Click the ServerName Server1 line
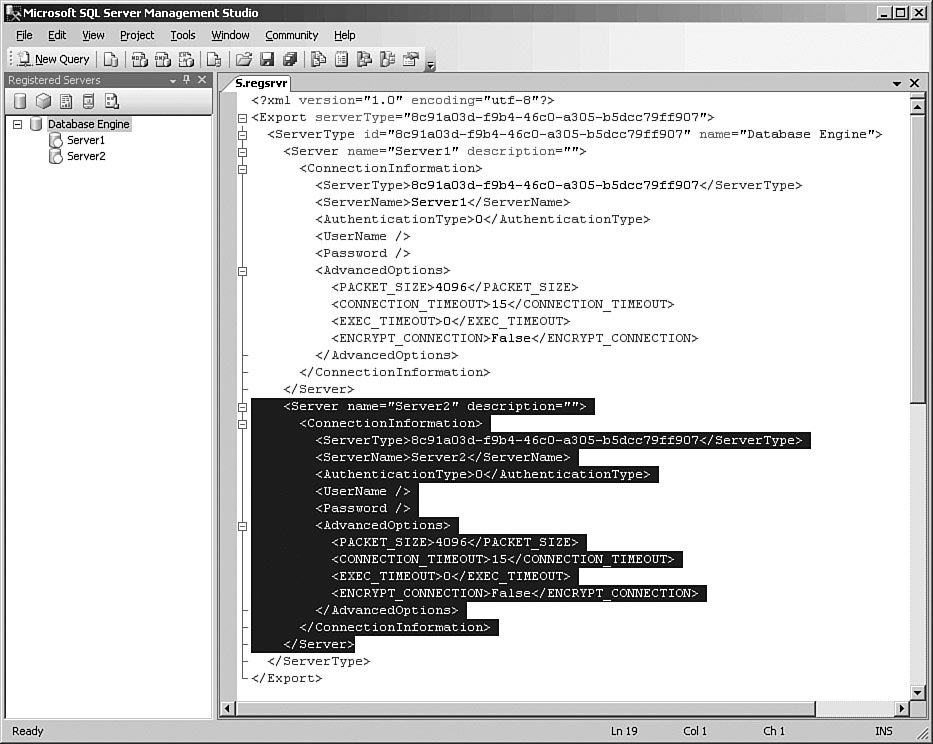Viewport: 933px width, 744px height. coord(443,202)
